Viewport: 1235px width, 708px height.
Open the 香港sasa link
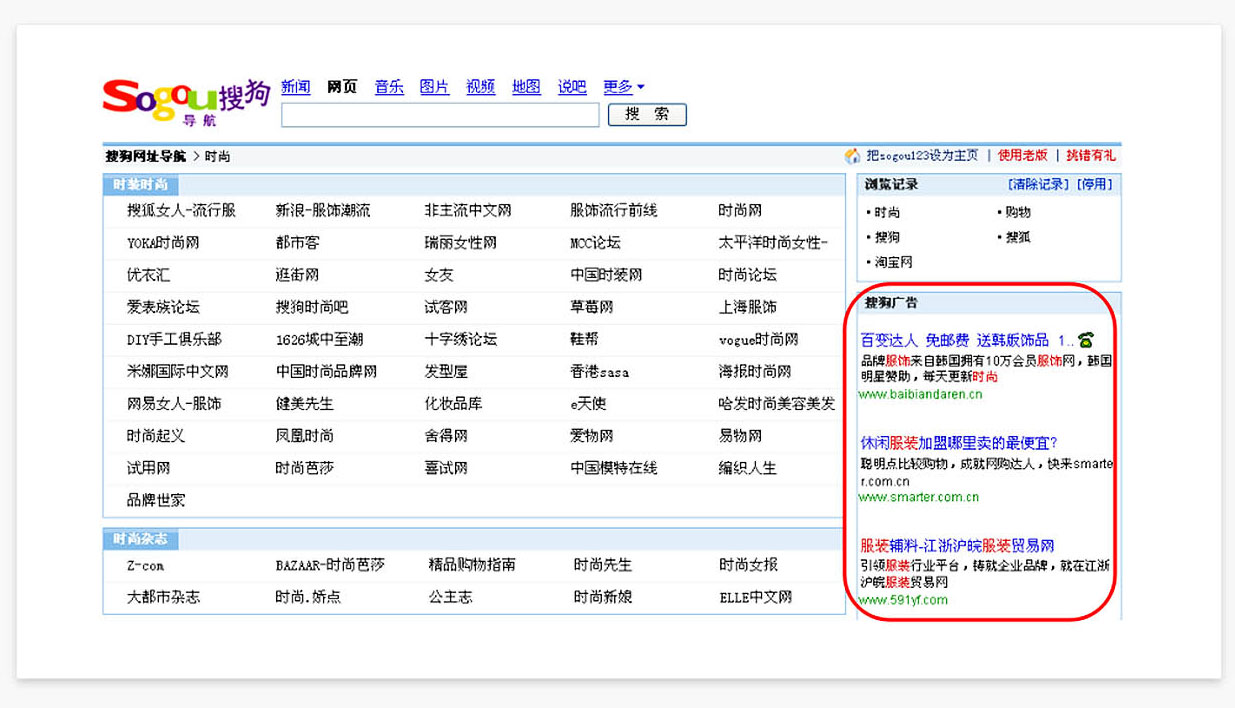coord(599,371)
